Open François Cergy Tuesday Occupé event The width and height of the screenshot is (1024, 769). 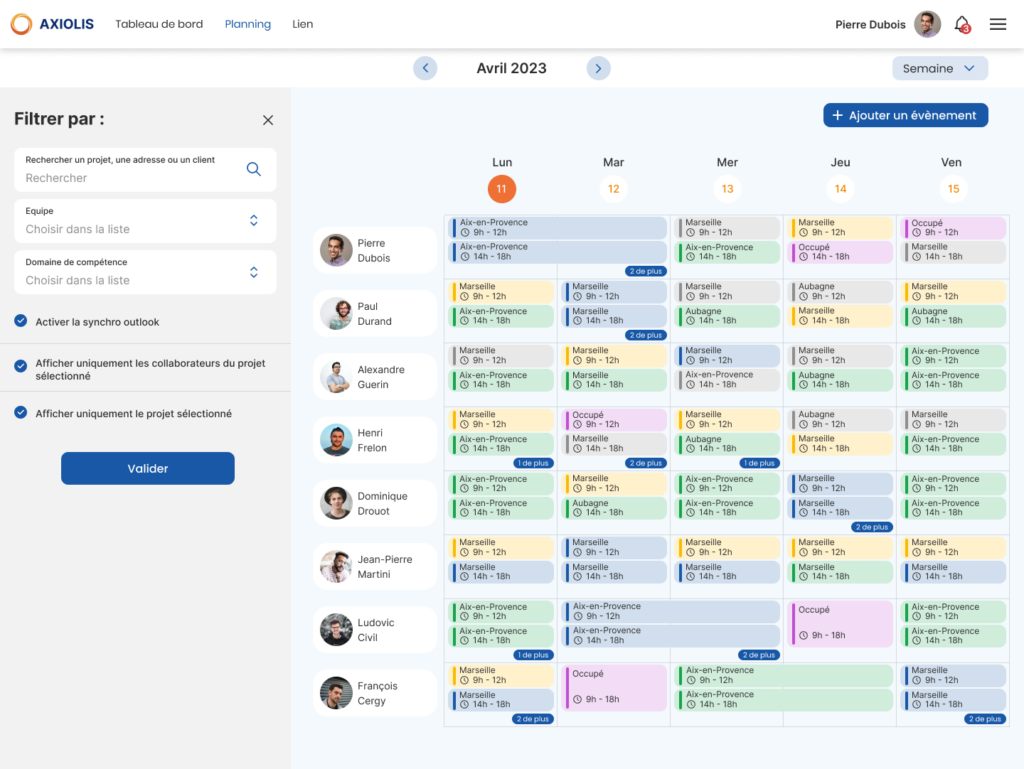point(614,687)
